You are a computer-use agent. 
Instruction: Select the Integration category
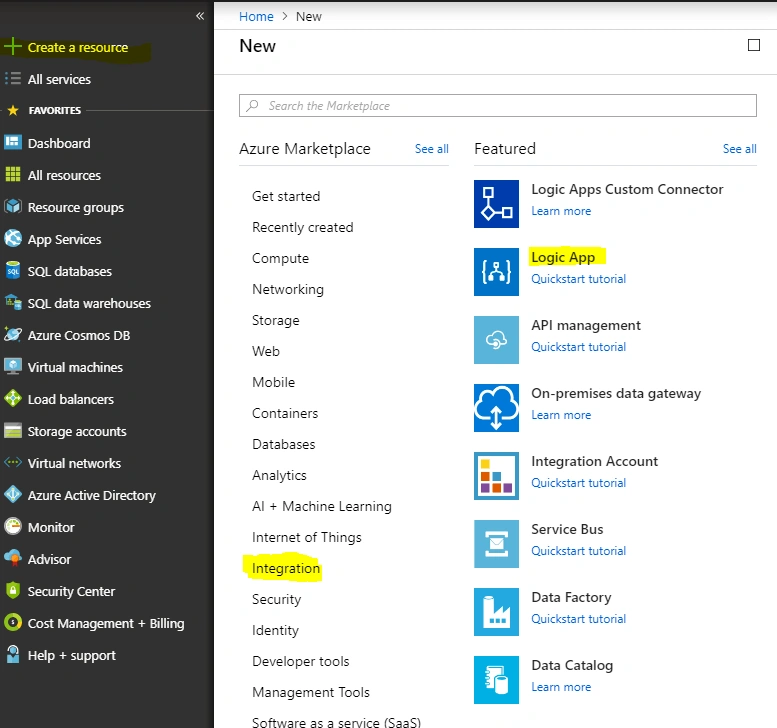tap(286, 568)
